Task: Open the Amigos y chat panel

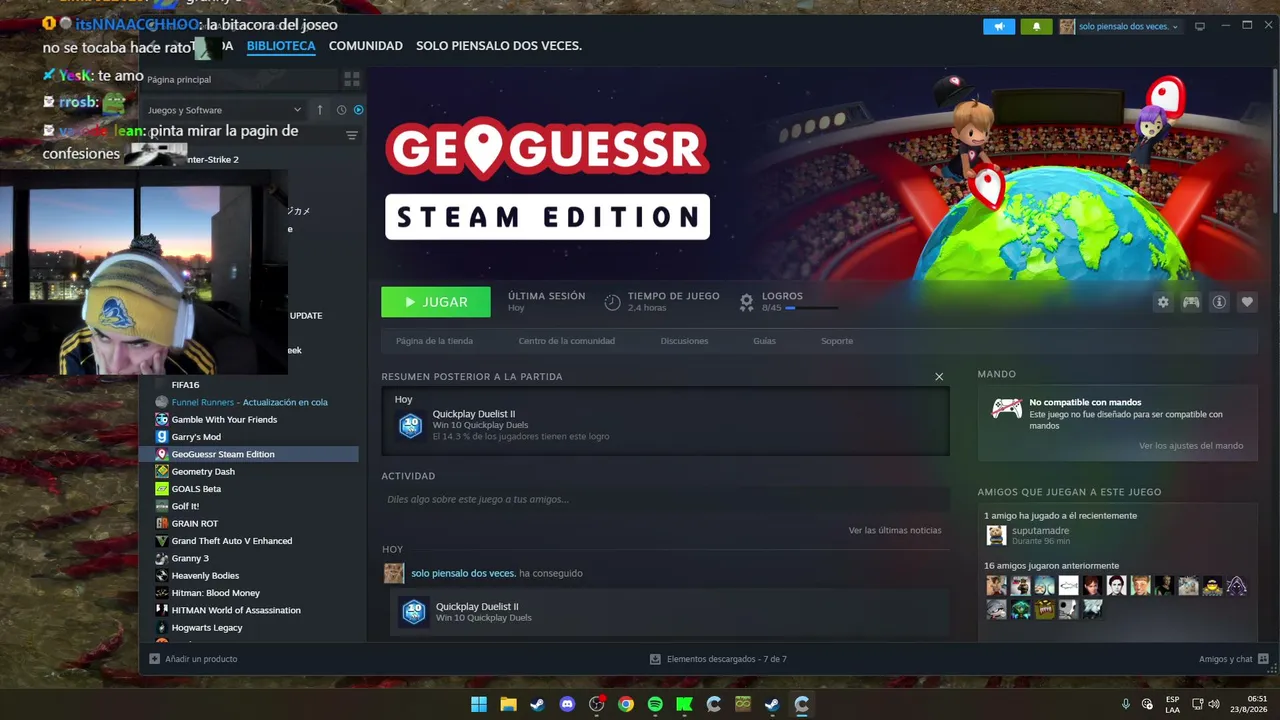Action: point(1234,659)
